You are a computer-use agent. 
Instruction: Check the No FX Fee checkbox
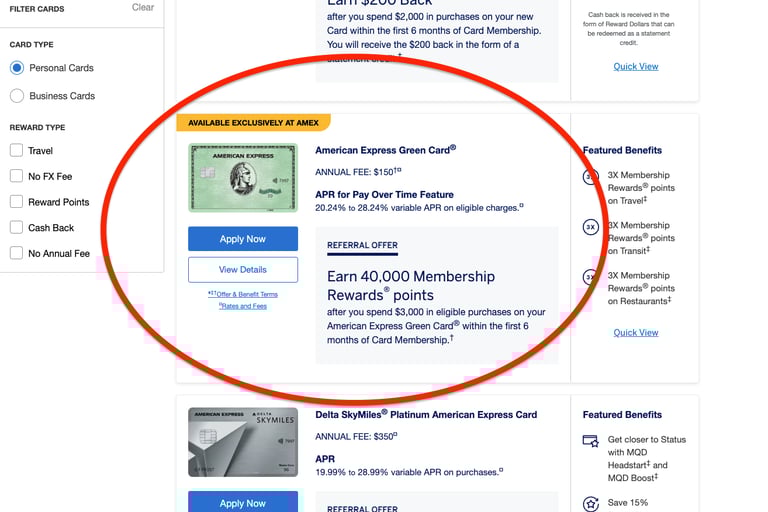(16, 175)
